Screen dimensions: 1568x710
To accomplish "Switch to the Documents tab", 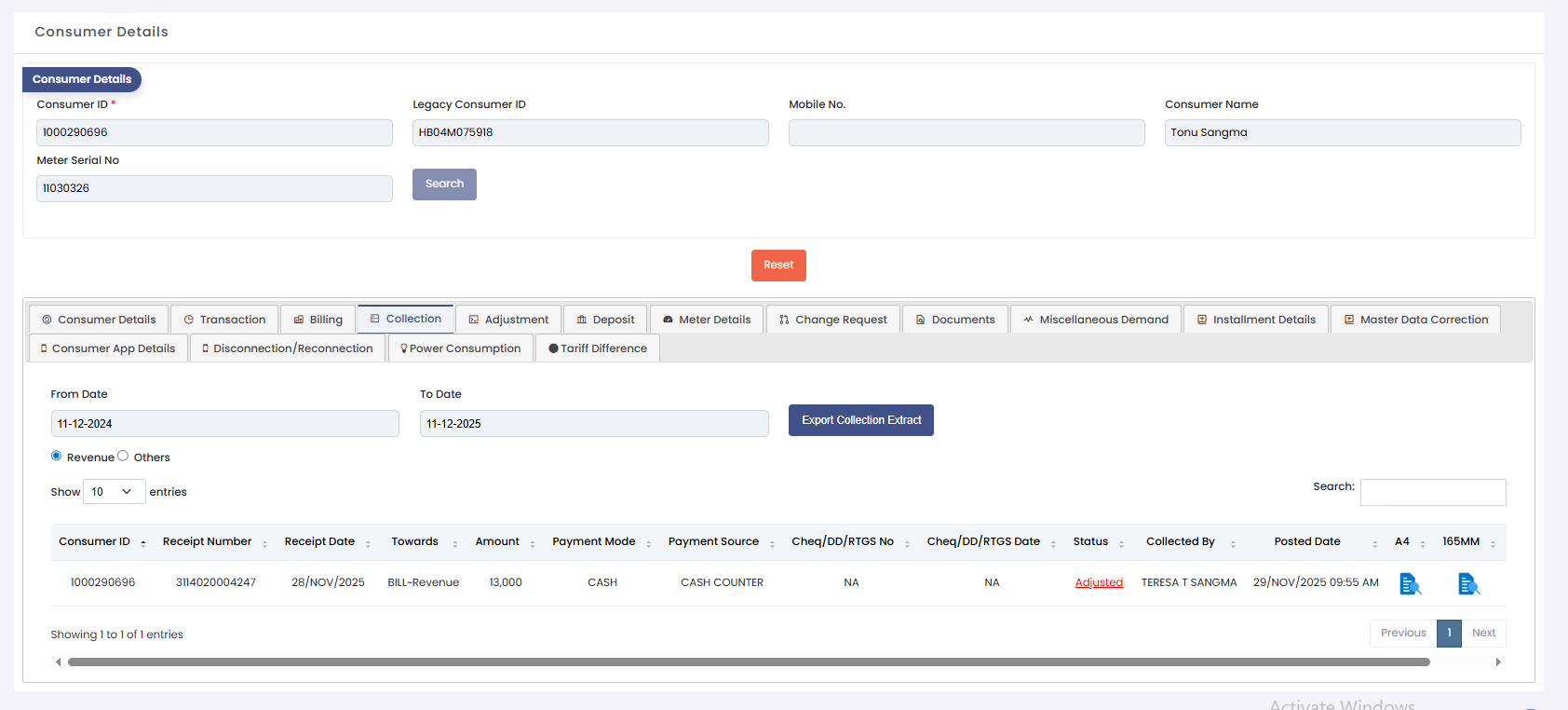I will coord(955,320).
